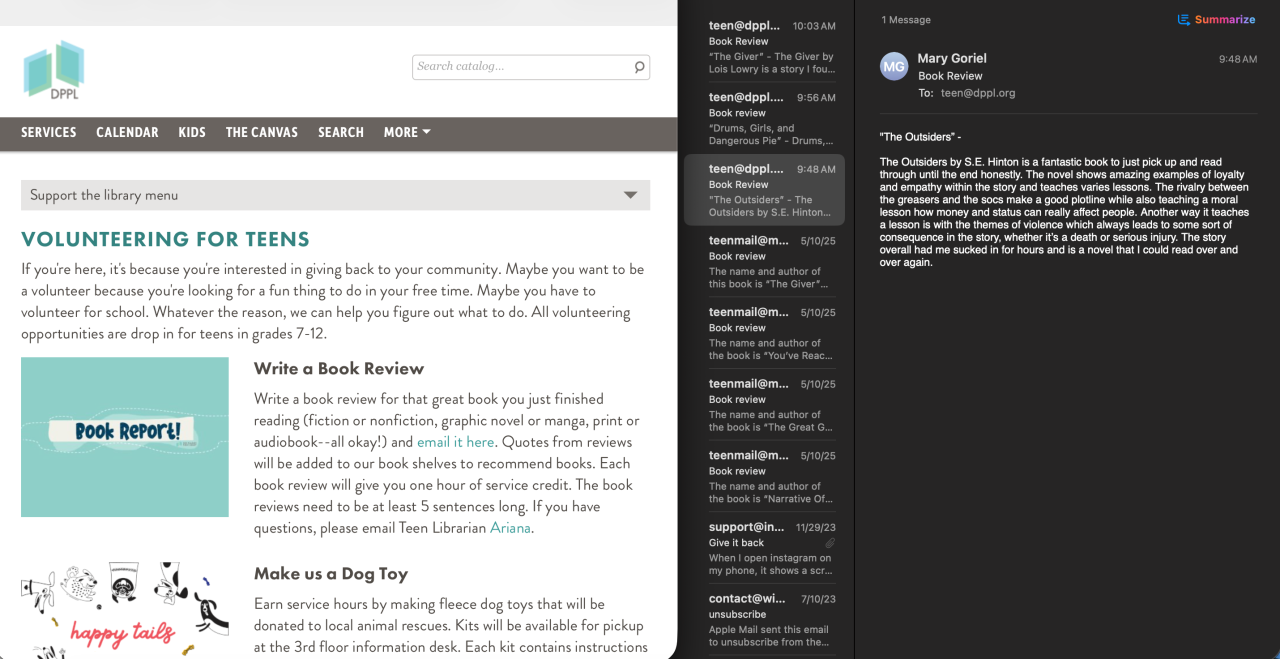The width and height of the screenshot is (1280, 659).
Task: Click the DPPL library logo
Action: click(x=54, y=70)
